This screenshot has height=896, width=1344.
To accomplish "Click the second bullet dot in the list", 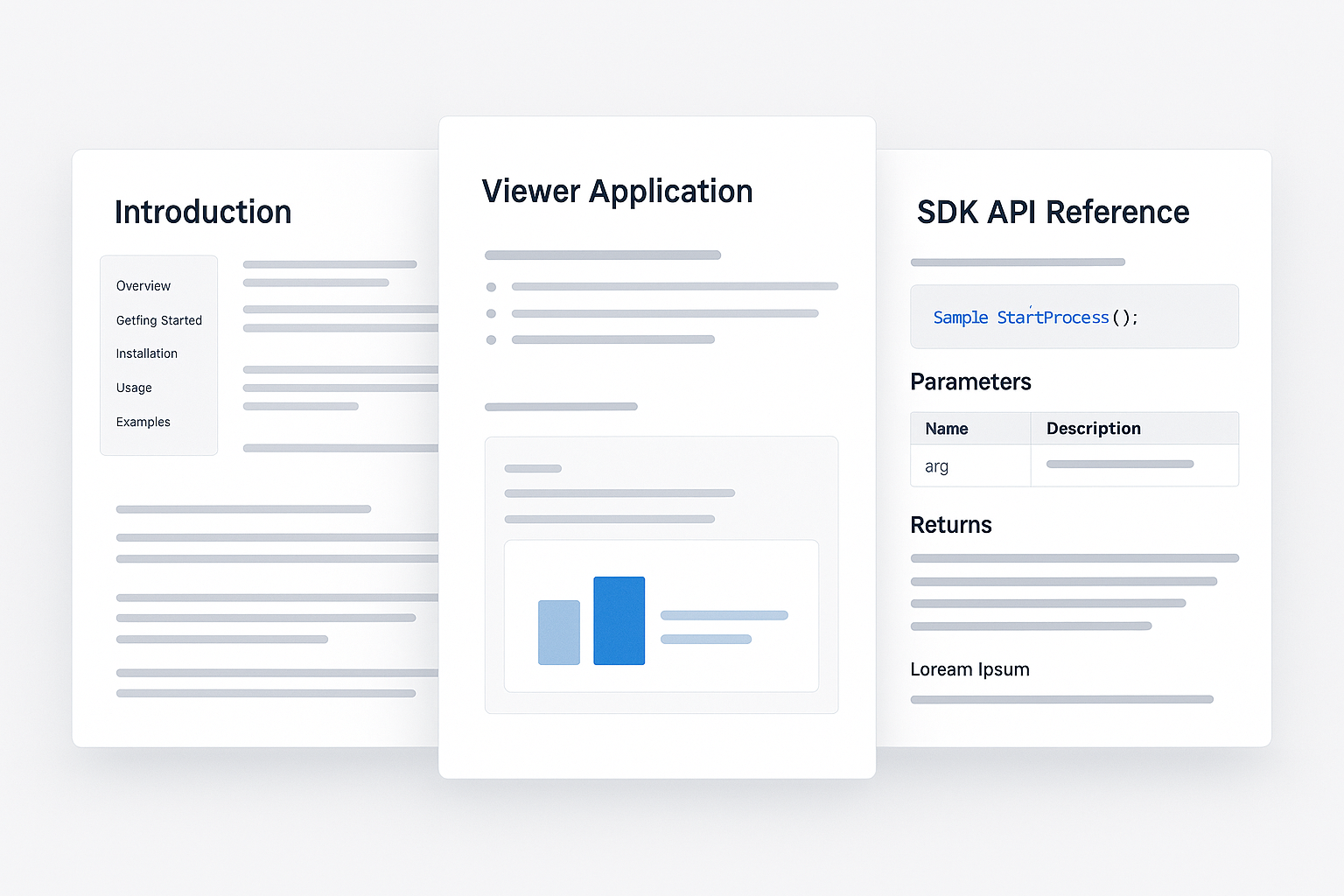I will point(492,313).
